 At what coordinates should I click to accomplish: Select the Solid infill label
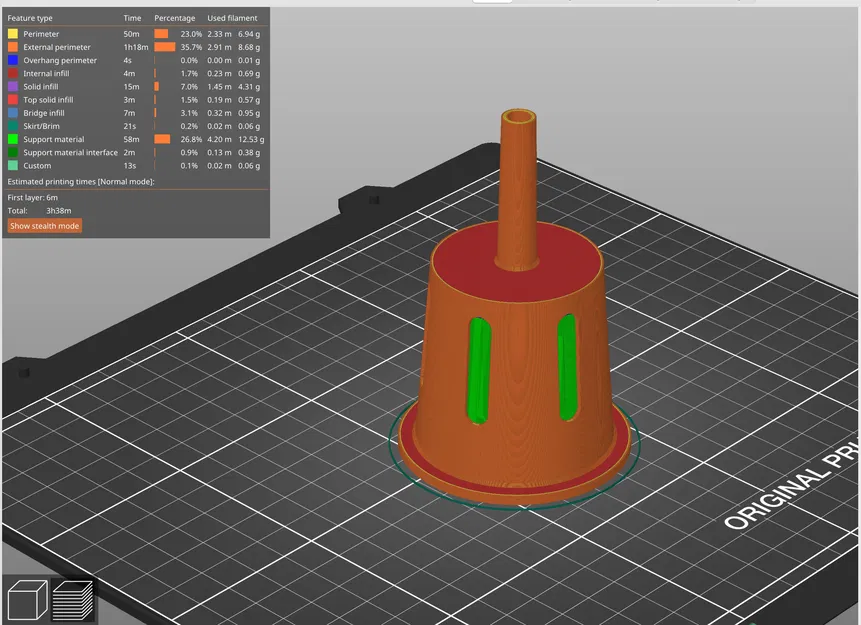pos(41,87)
